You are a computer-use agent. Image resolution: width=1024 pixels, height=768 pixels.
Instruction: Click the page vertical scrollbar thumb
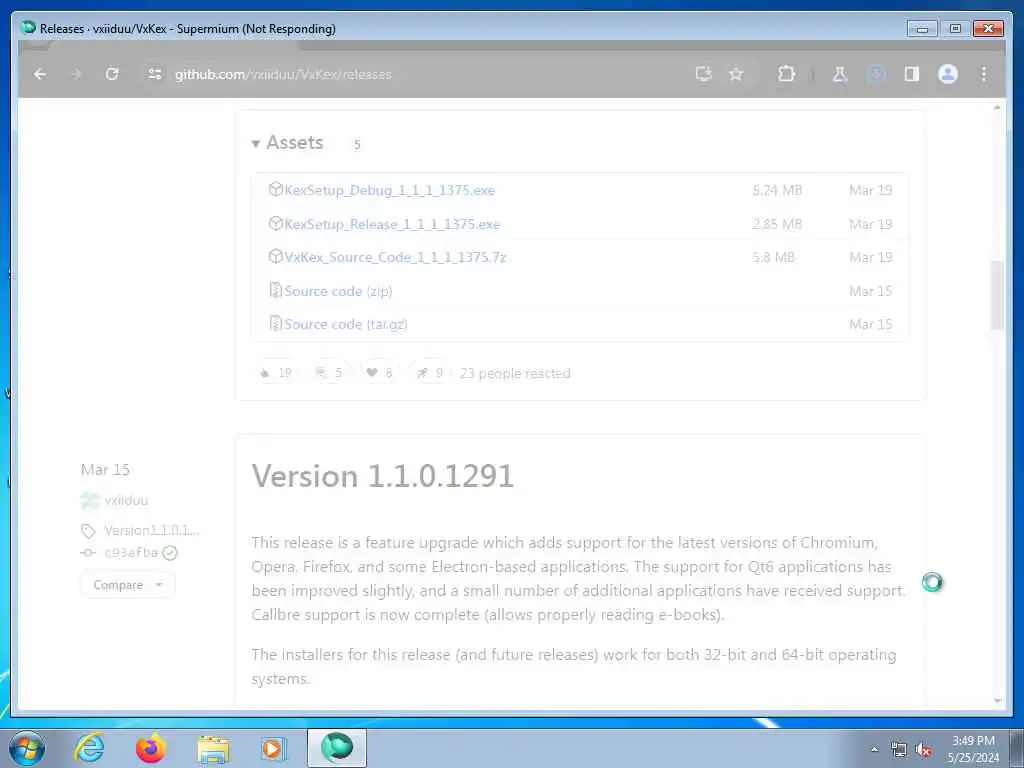997,295
